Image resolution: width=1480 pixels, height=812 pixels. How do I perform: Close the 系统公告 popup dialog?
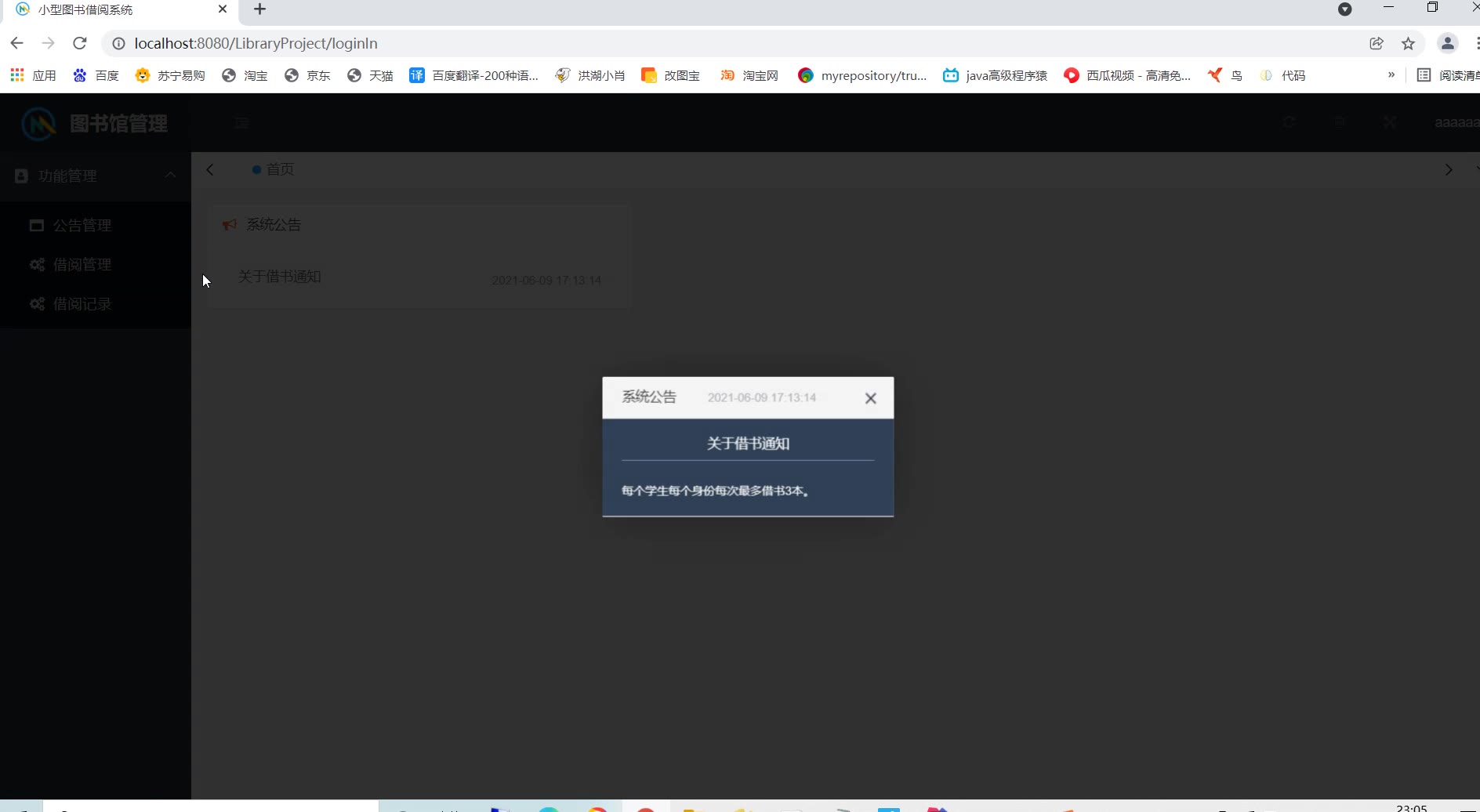[870, 398]
